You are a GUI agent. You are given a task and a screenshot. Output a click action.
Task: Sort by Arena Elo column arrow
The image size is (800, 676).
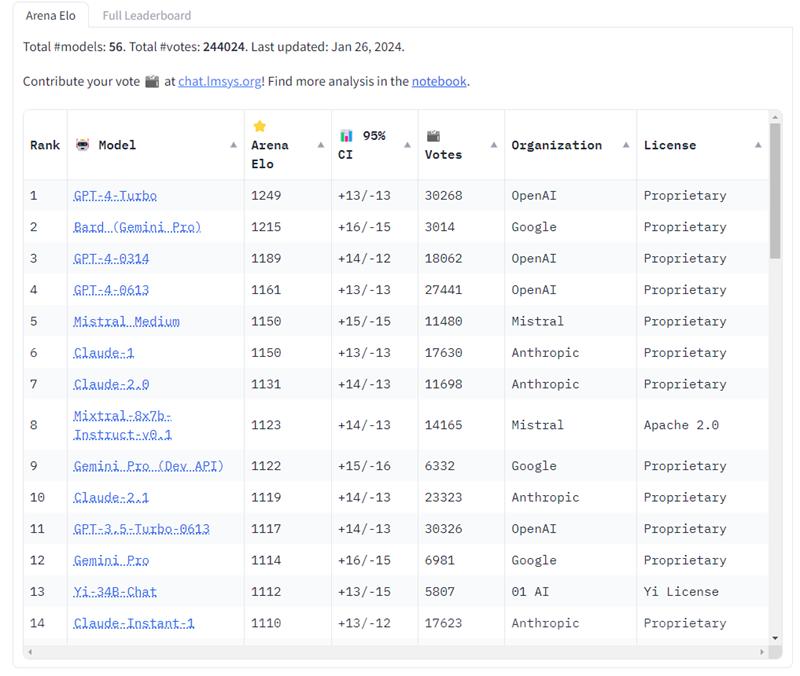tap(320, 145)
